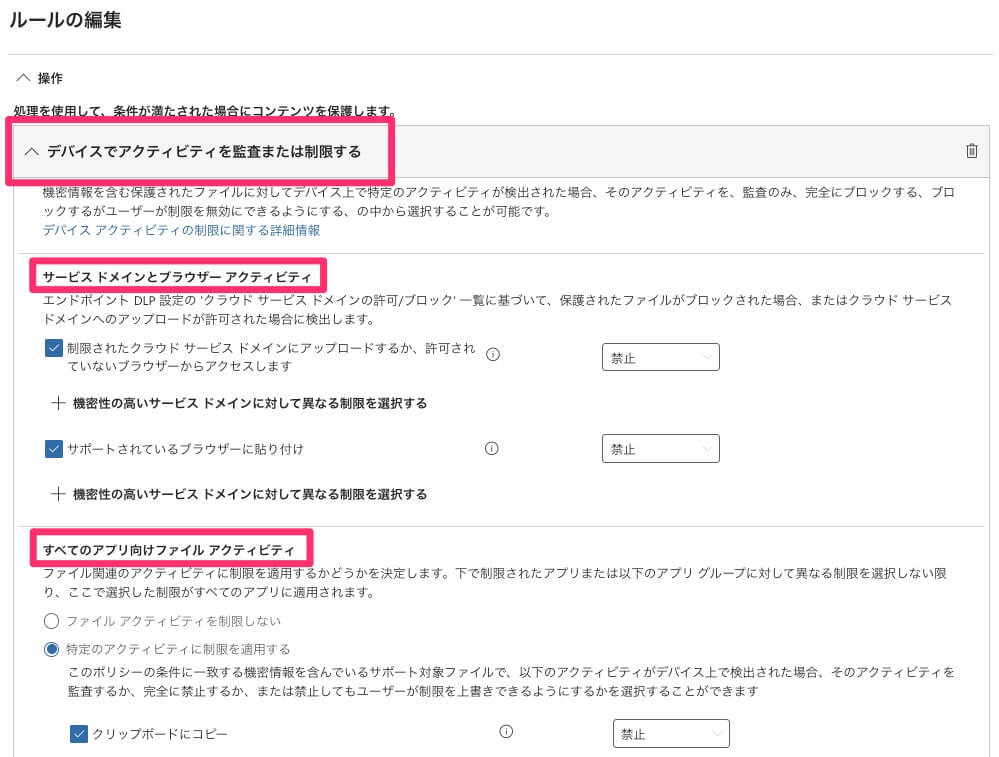Viewport: 999px width, 757px height.
Task: Uncheck クリップボードにコピー checkbox
Action: tap(78, 733)
